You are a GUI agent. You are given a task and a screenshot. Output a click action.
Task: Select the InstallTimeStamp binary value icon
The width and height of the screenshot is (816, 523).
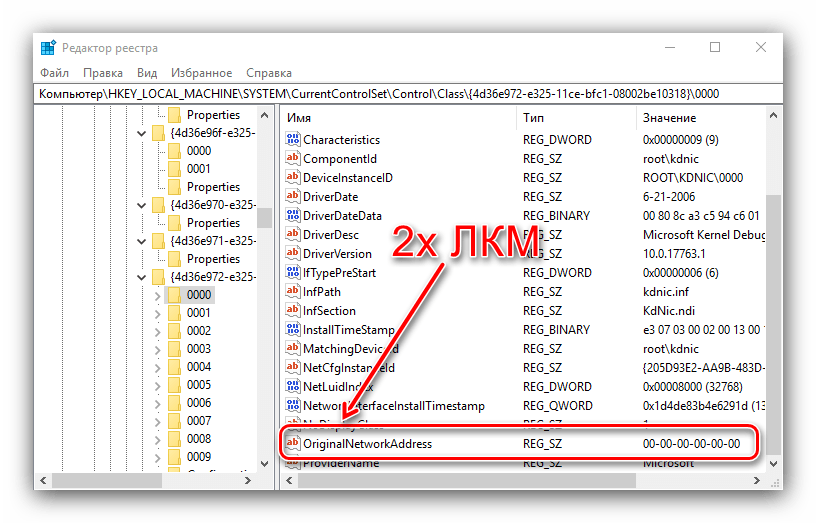click(x=293, y=330)
